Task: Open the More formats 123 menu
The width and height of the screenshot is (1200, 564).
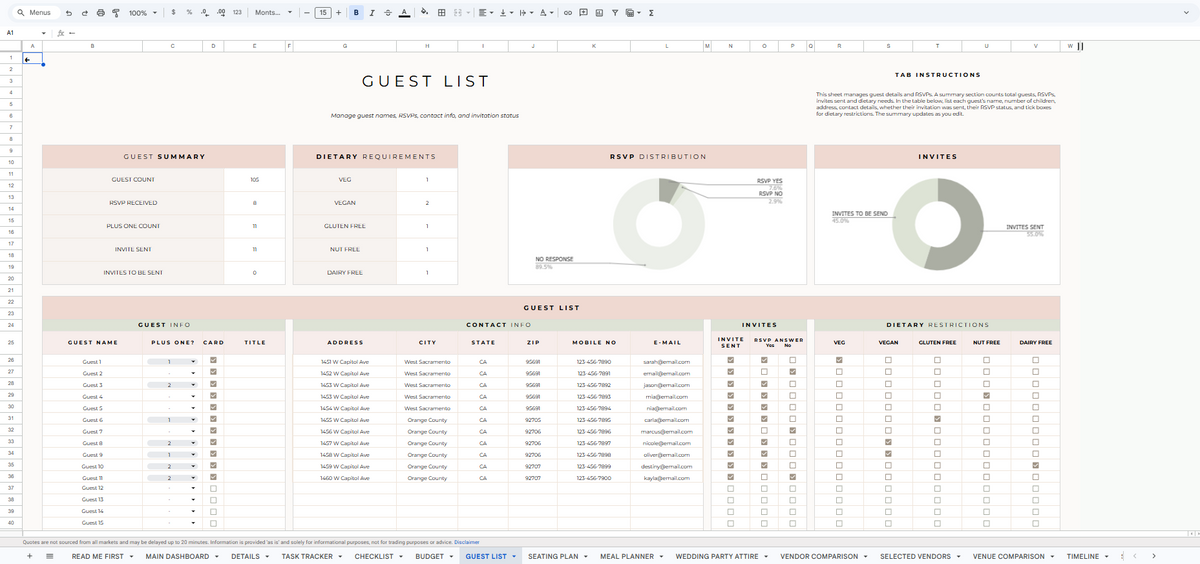Action: tap(237, 12)
